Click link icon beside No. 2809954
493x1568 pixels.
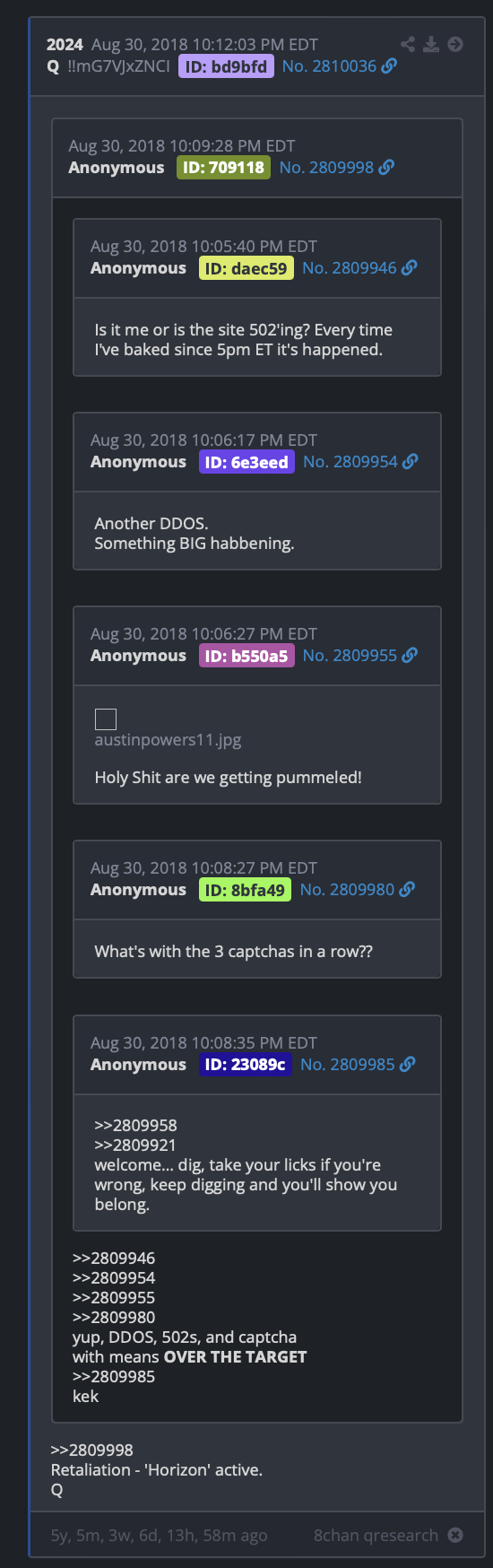click(411, 461)
